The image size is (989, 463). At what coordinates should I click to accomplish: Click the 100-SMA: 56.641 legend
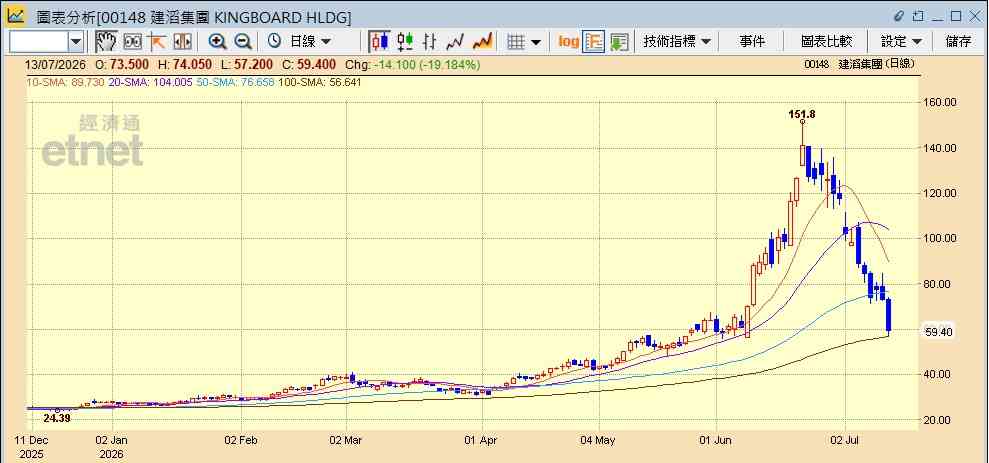tap(320, 82)
